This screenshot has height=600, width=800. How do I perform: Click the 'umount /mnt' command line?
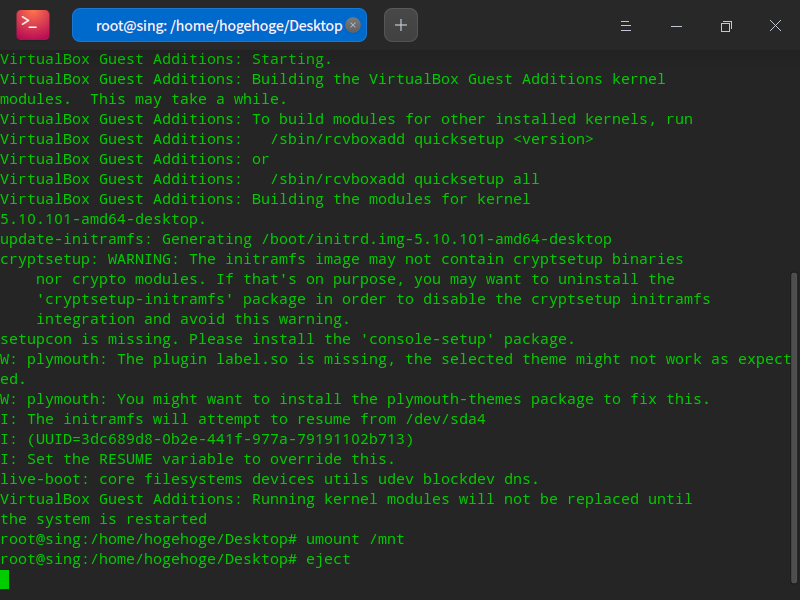[x=202, y=539]
